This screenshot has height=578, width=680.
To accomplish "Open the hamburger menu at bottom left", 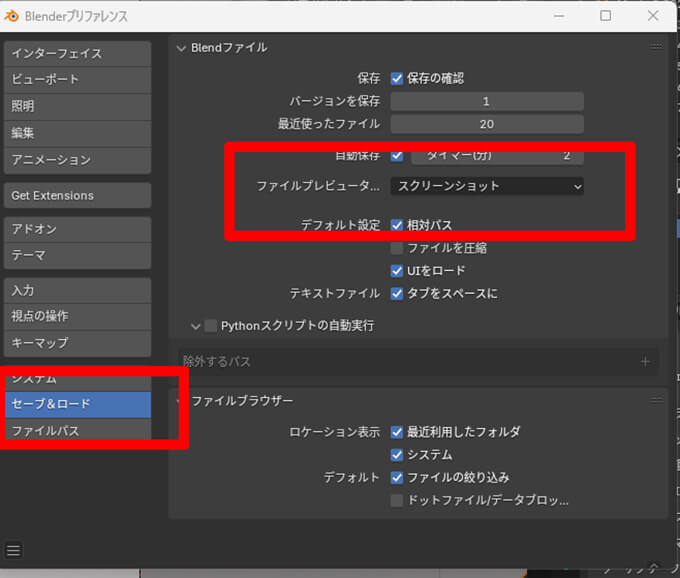I will click(x=13, y=550).
